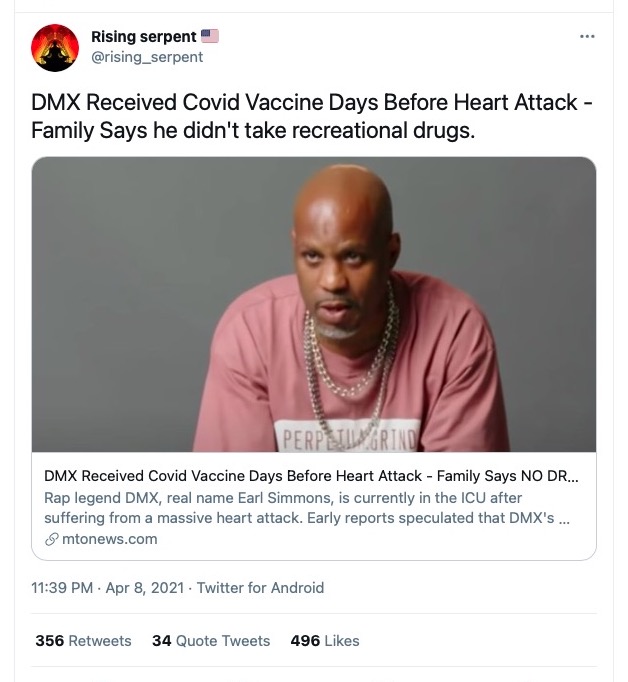Image resolution: width=628 pixels, height=682 pixels.
Task: Click the flag emoji beside the display name
Action: (x=209, y=37)
